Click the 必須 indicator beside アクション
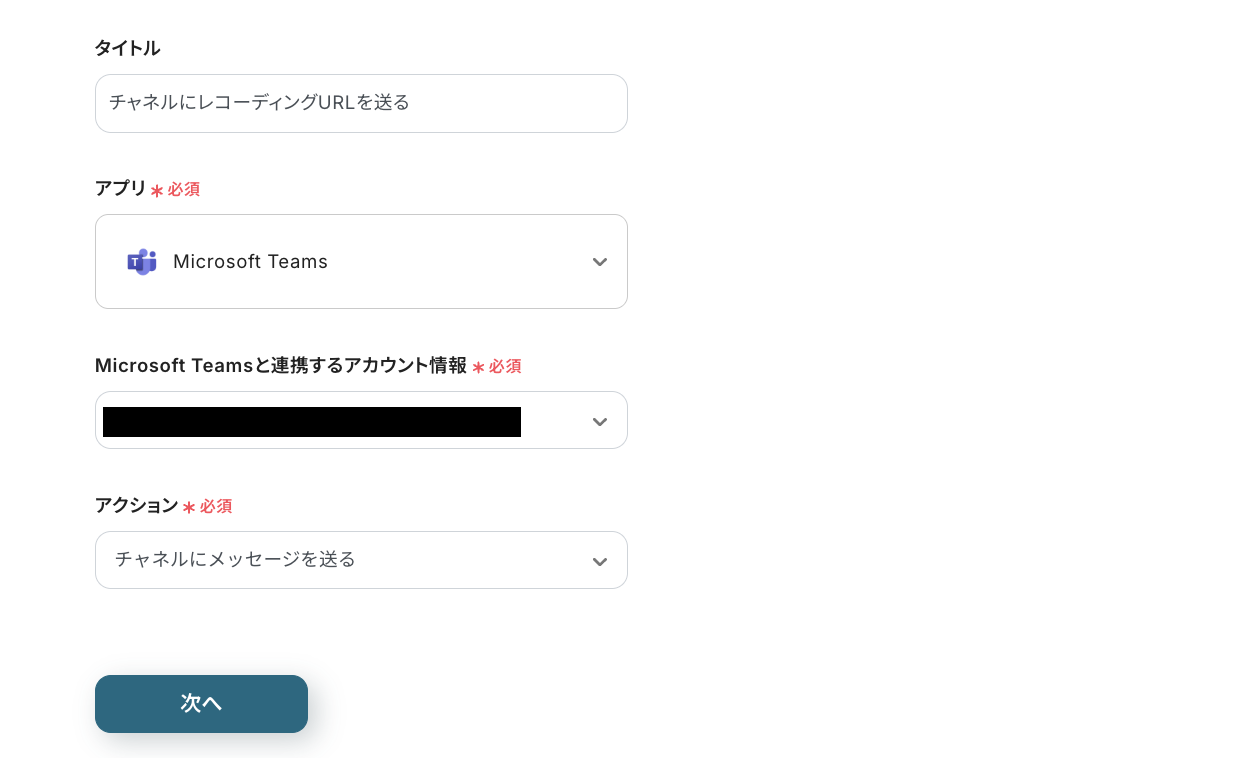The height and width of the screenshot is (758, 1248). point(213,506)
